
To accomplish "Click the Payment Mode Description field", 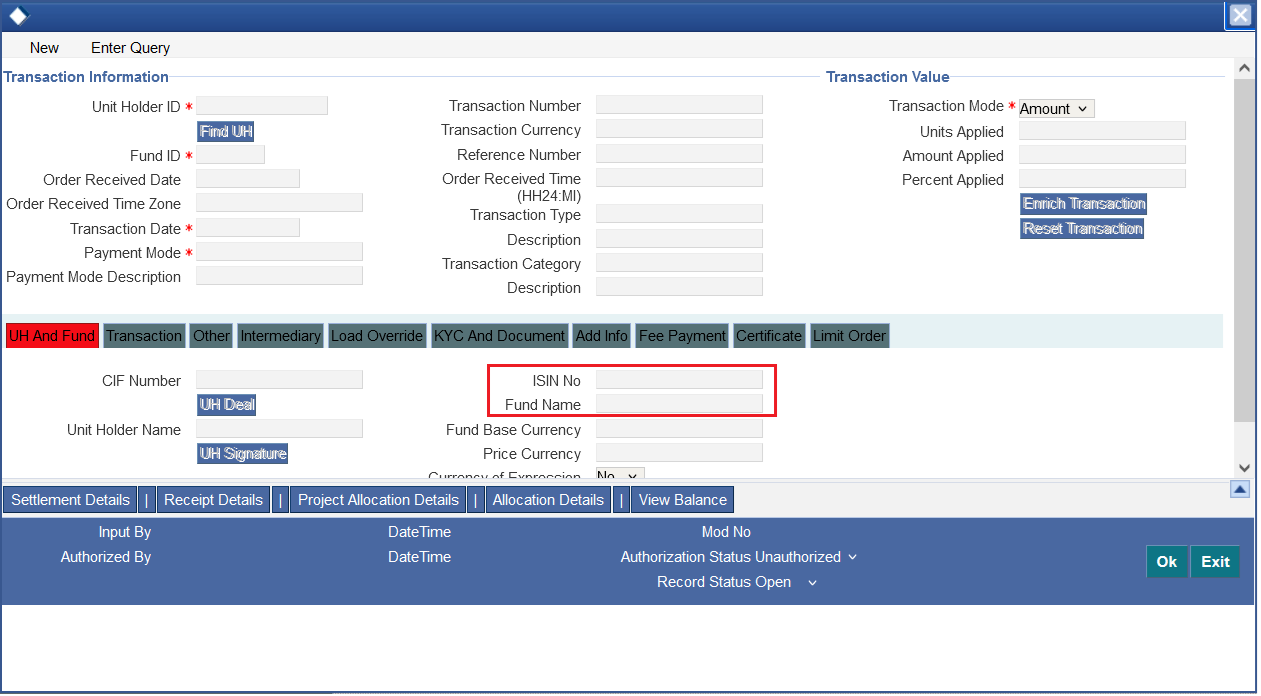I will click(279, 276).
